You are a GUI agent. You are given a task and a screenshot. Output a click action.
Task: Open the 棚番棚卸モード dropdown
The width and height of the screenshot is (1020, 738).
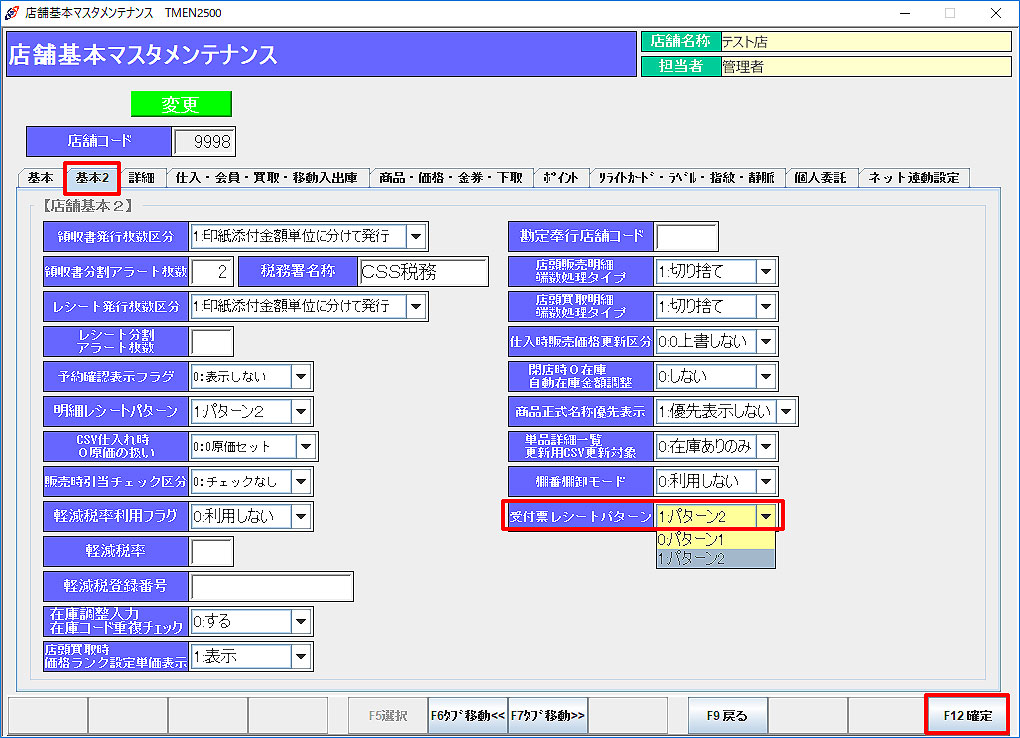766,481
